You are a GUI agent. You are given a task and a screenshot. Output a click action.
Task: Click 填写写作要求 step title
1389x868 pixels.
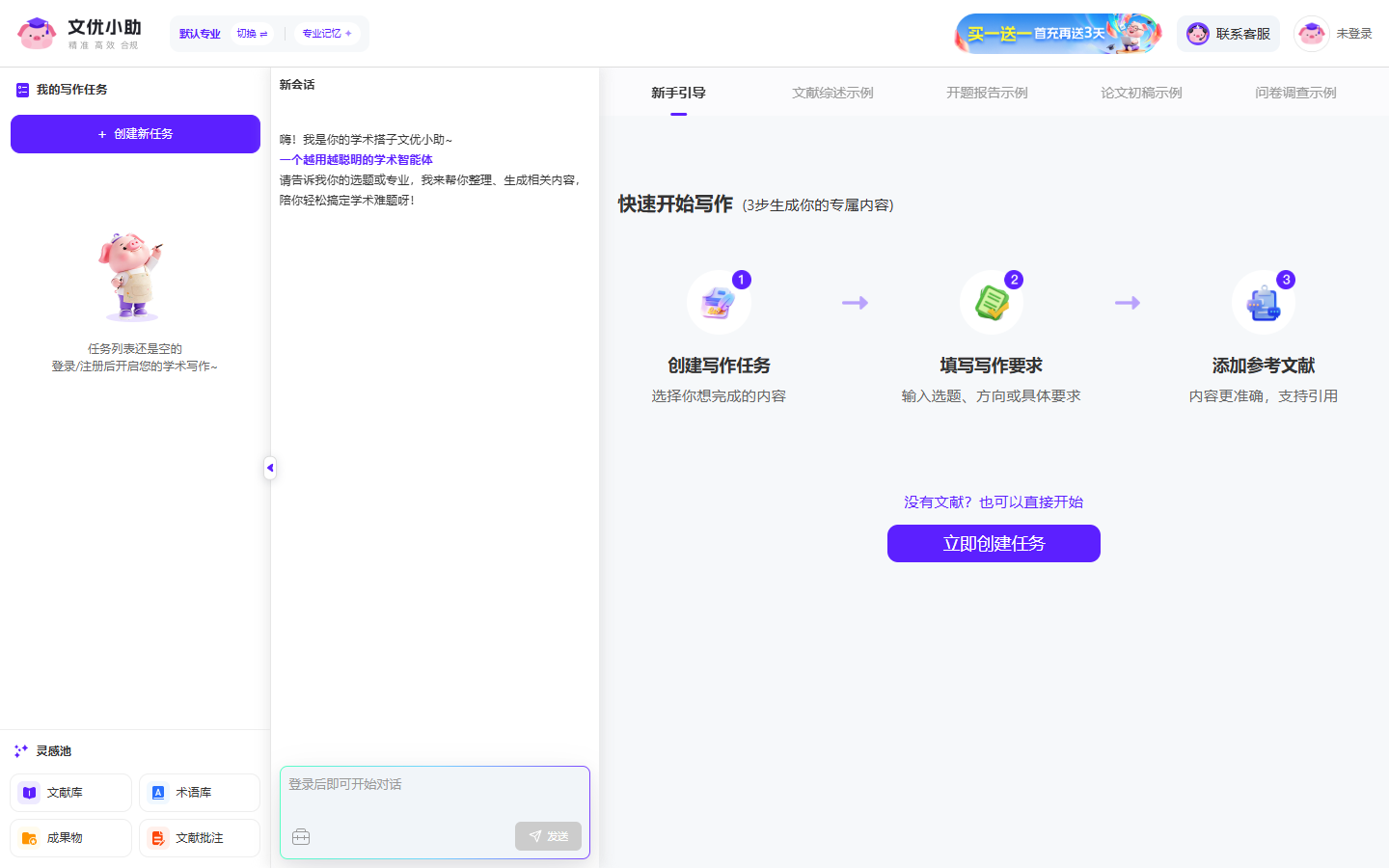[992, 366]
